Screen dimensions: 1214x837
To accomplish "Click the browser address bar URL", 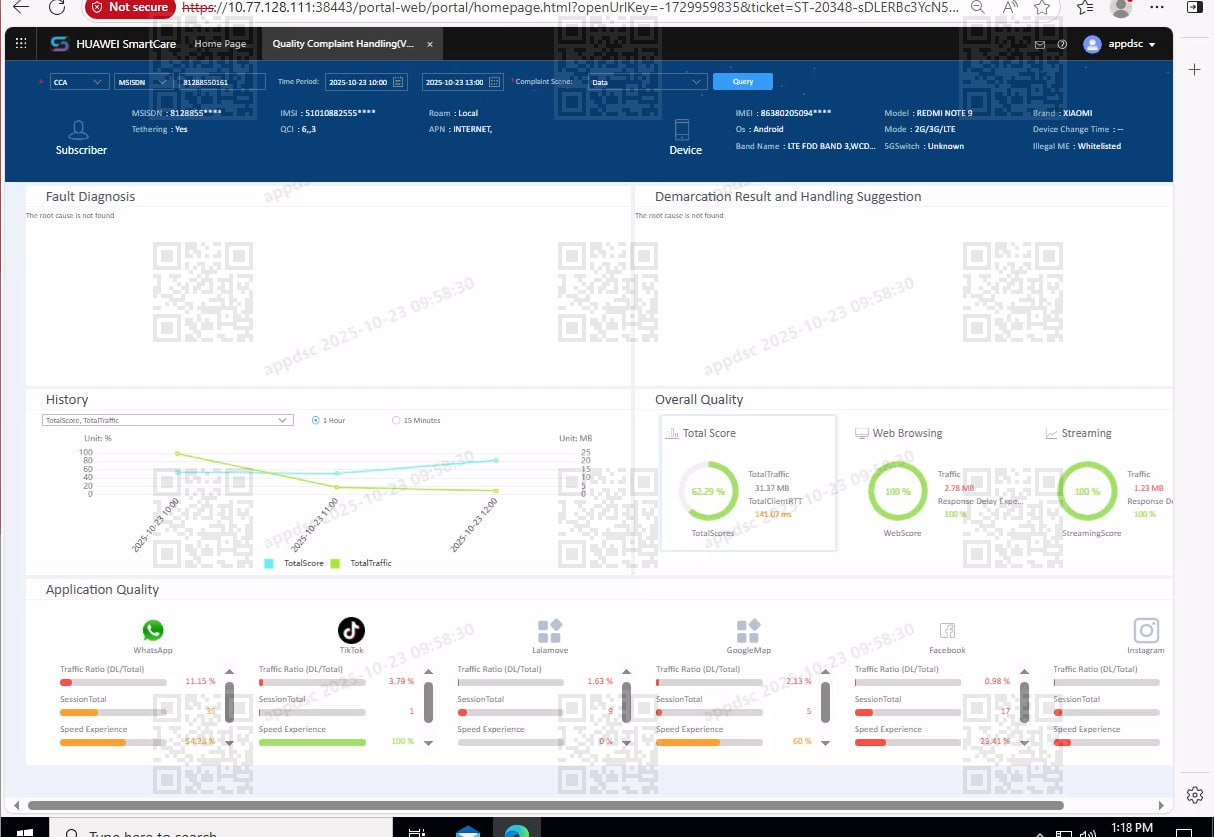I will click(570, 7).
